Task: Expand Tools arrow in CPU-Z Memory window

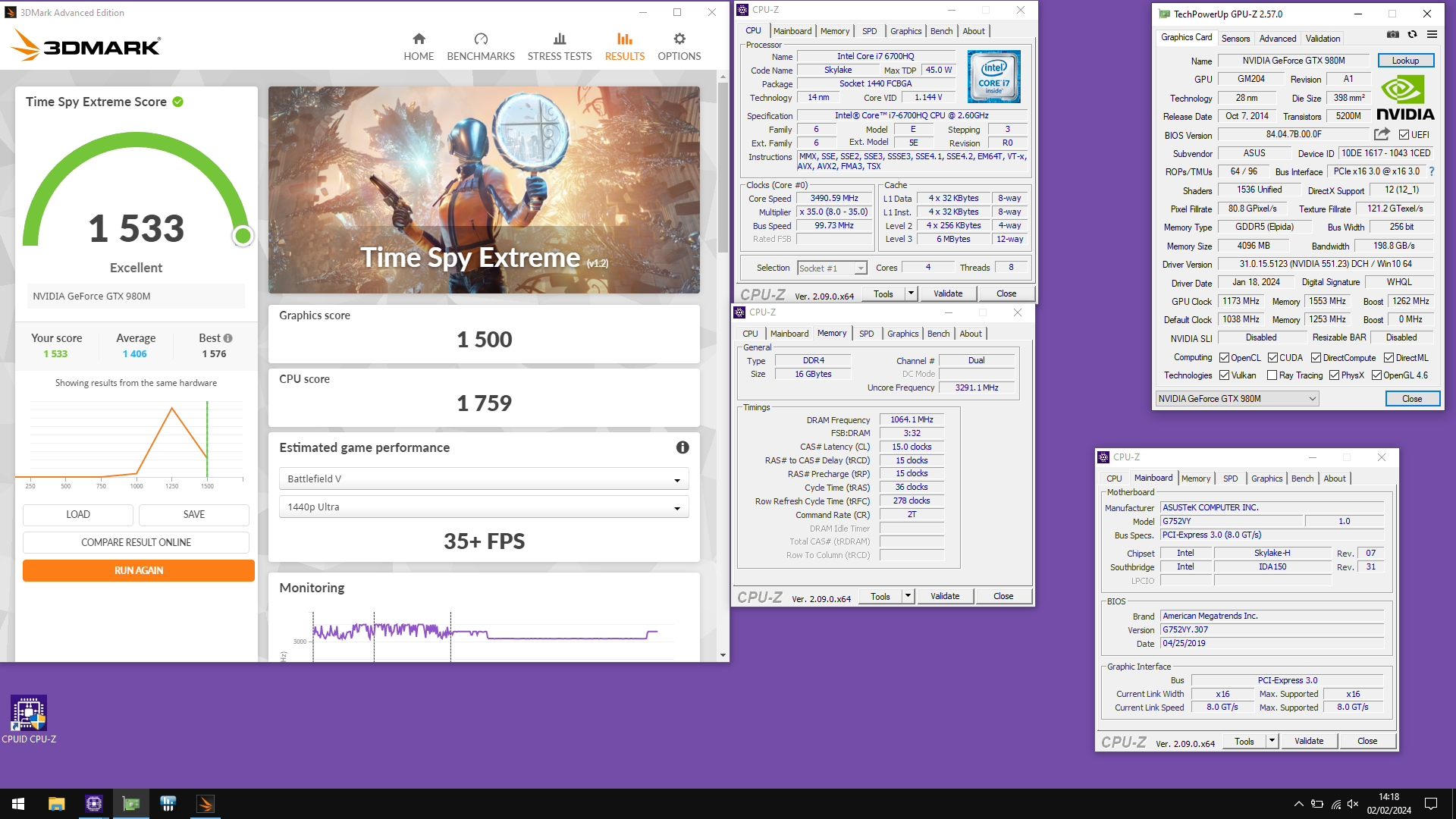Action: coord(908,596)
